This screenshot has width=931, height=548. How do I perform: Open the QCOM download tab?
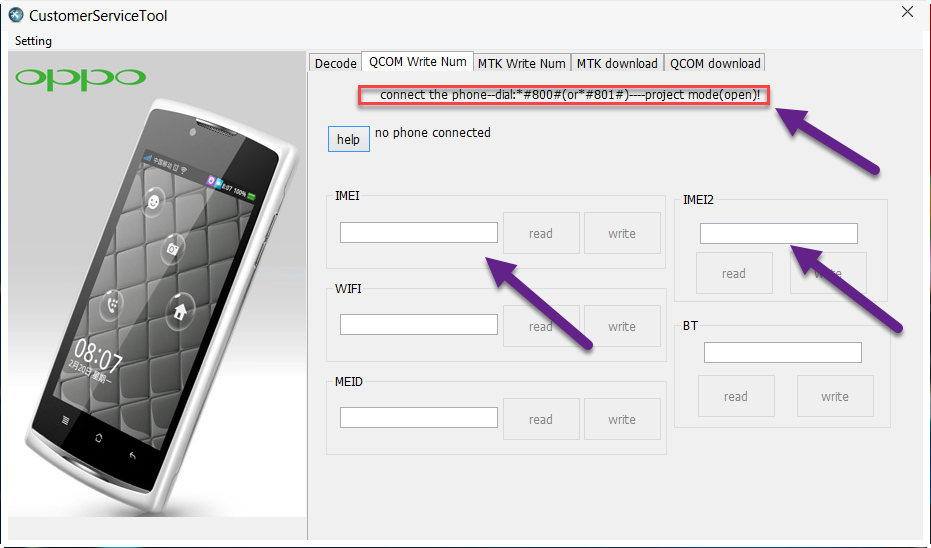pyautogui.click(x=715, y=64)
